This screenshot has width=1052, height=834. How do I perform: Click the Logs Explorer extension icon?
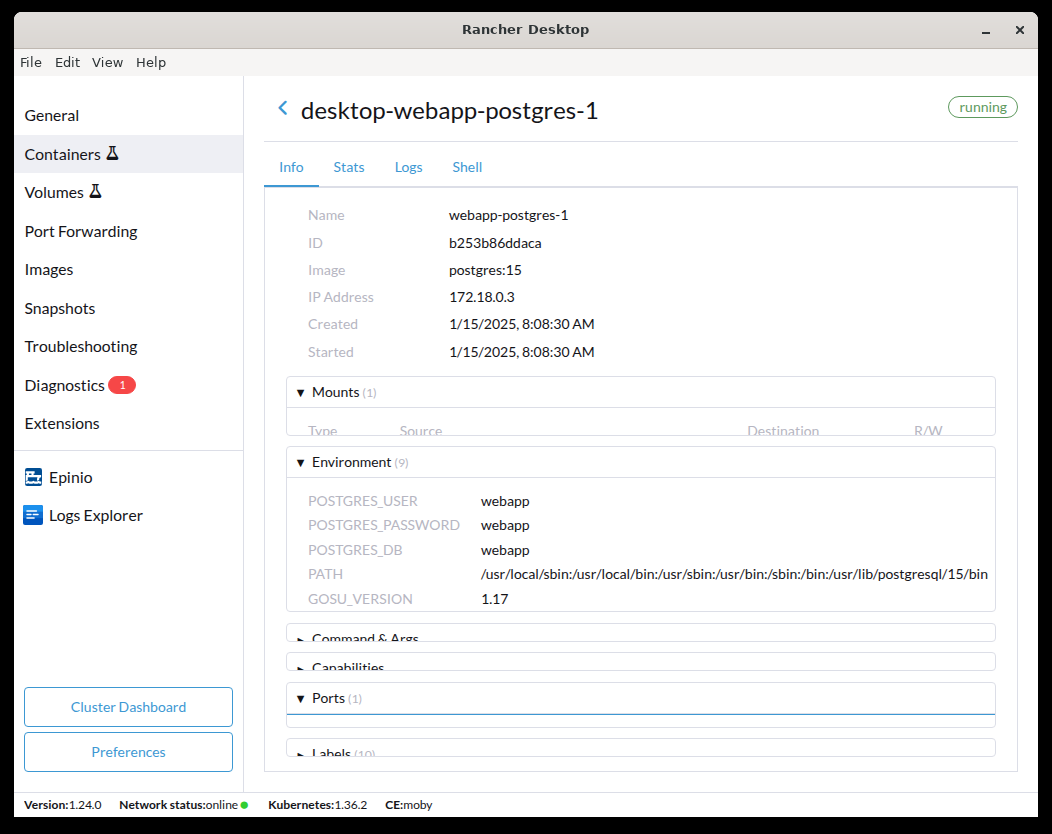34,515
